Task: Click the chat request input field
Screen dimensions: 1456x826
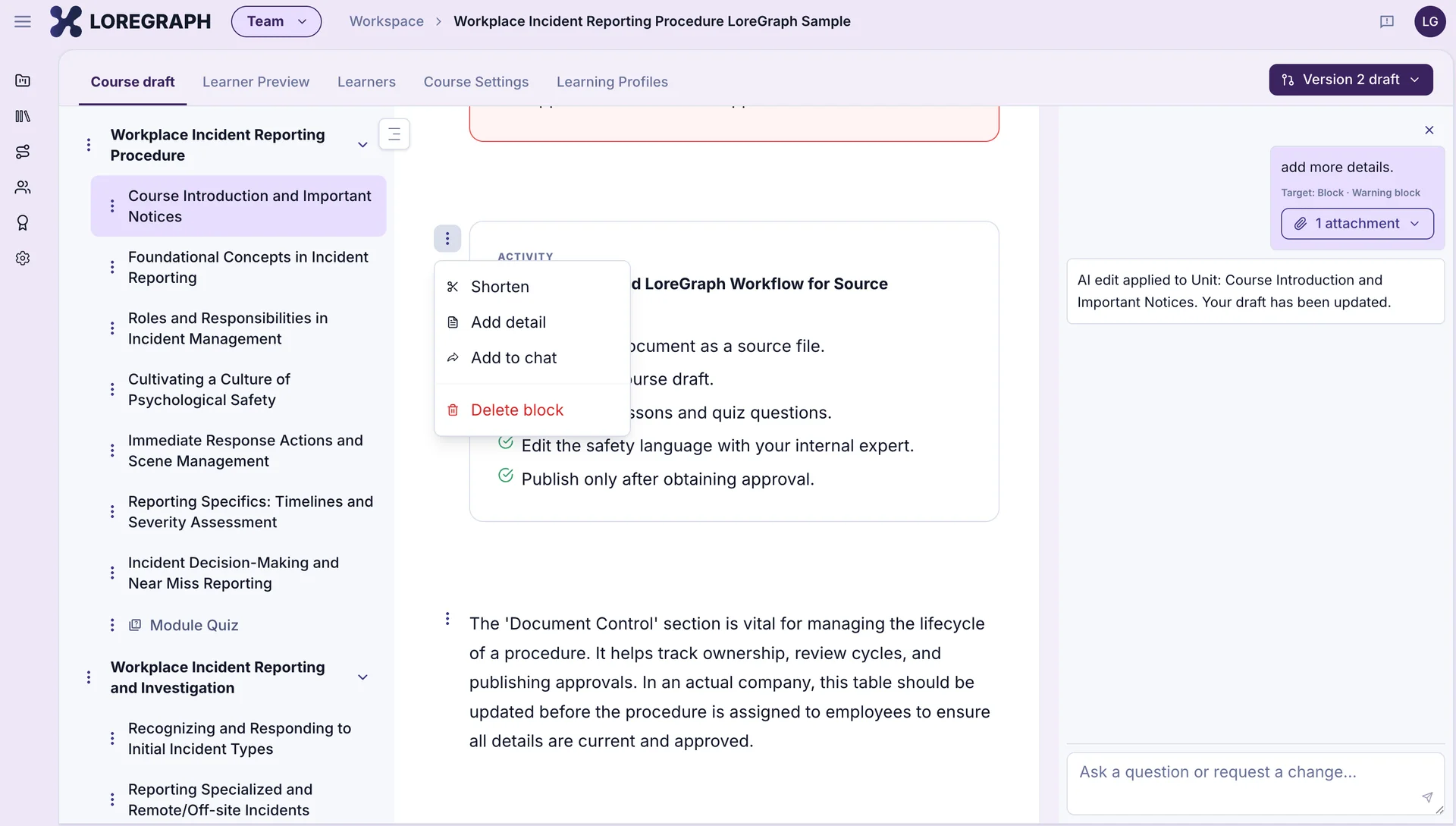Action: (x=1255, y=784)
